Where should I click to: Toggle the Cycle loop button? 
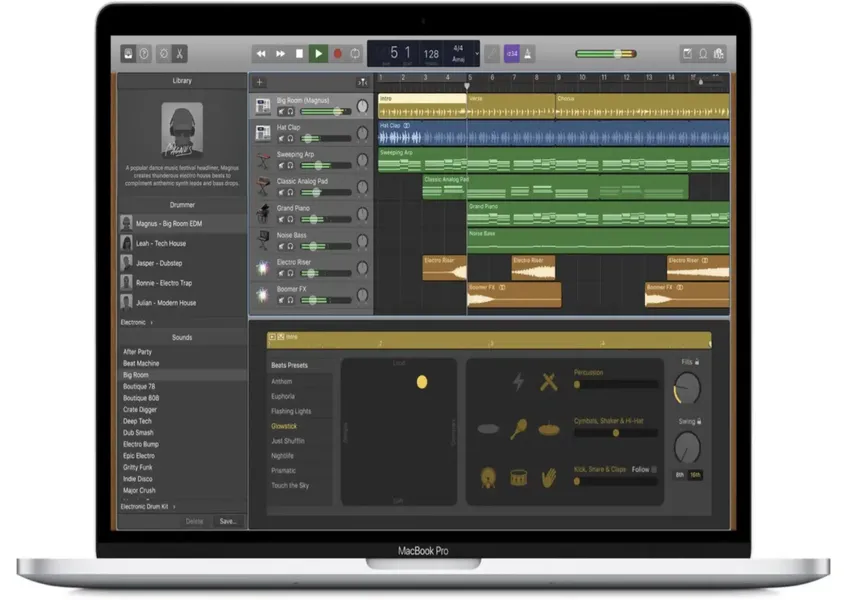pos(355,54)
